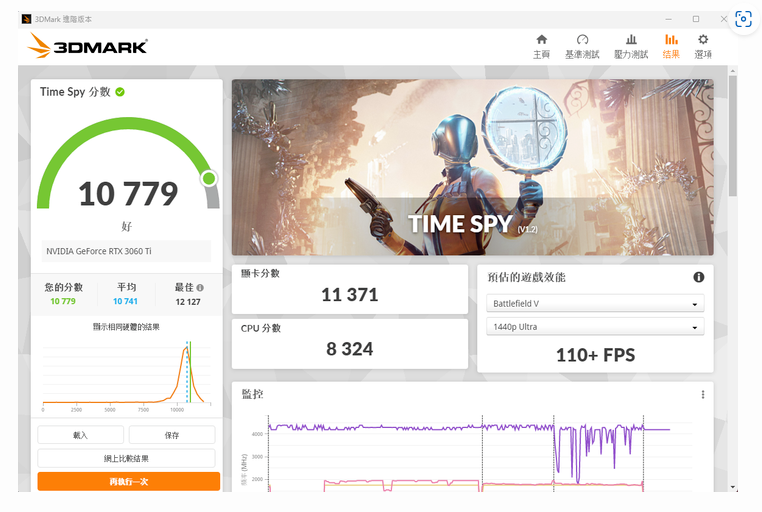Viewport: 762px width, 512px height.
Task: Click the 3DMark logo
Action: [x=87, y=46]
